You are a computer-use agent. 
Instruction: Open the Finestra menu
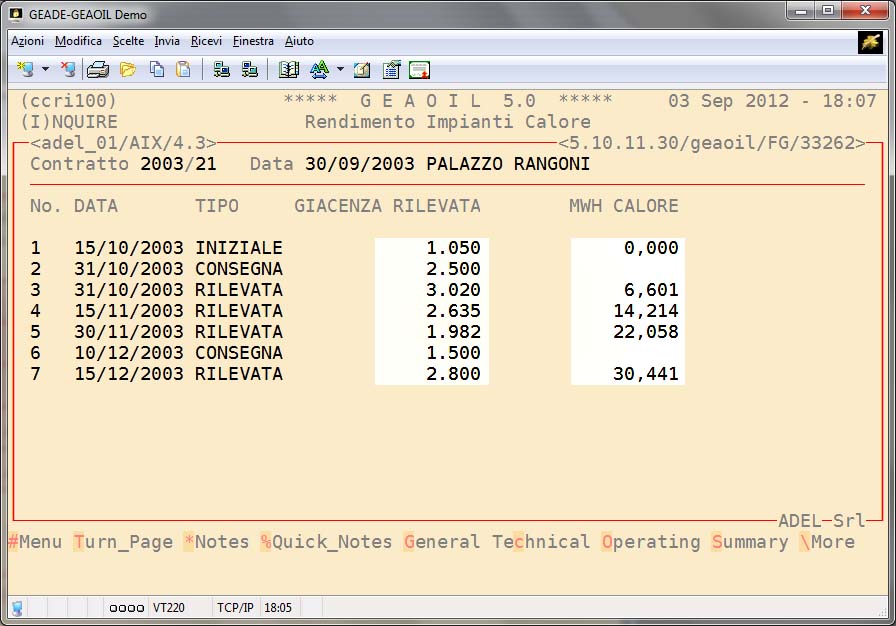tap(253, 41)
